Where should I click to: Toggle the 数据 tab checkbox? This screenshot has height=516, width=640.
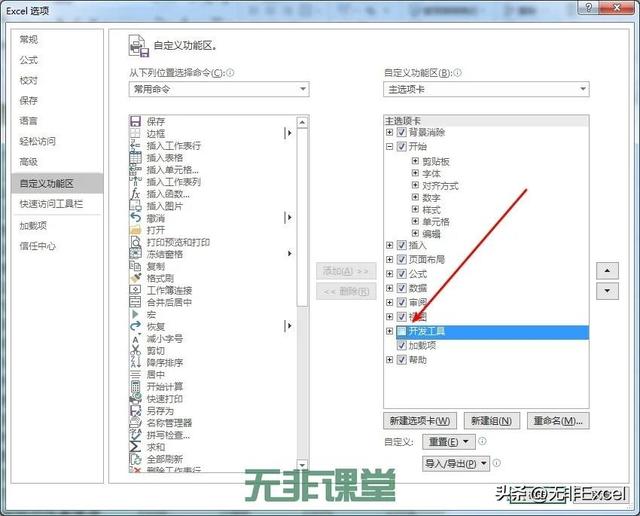[x=402, y=288]
